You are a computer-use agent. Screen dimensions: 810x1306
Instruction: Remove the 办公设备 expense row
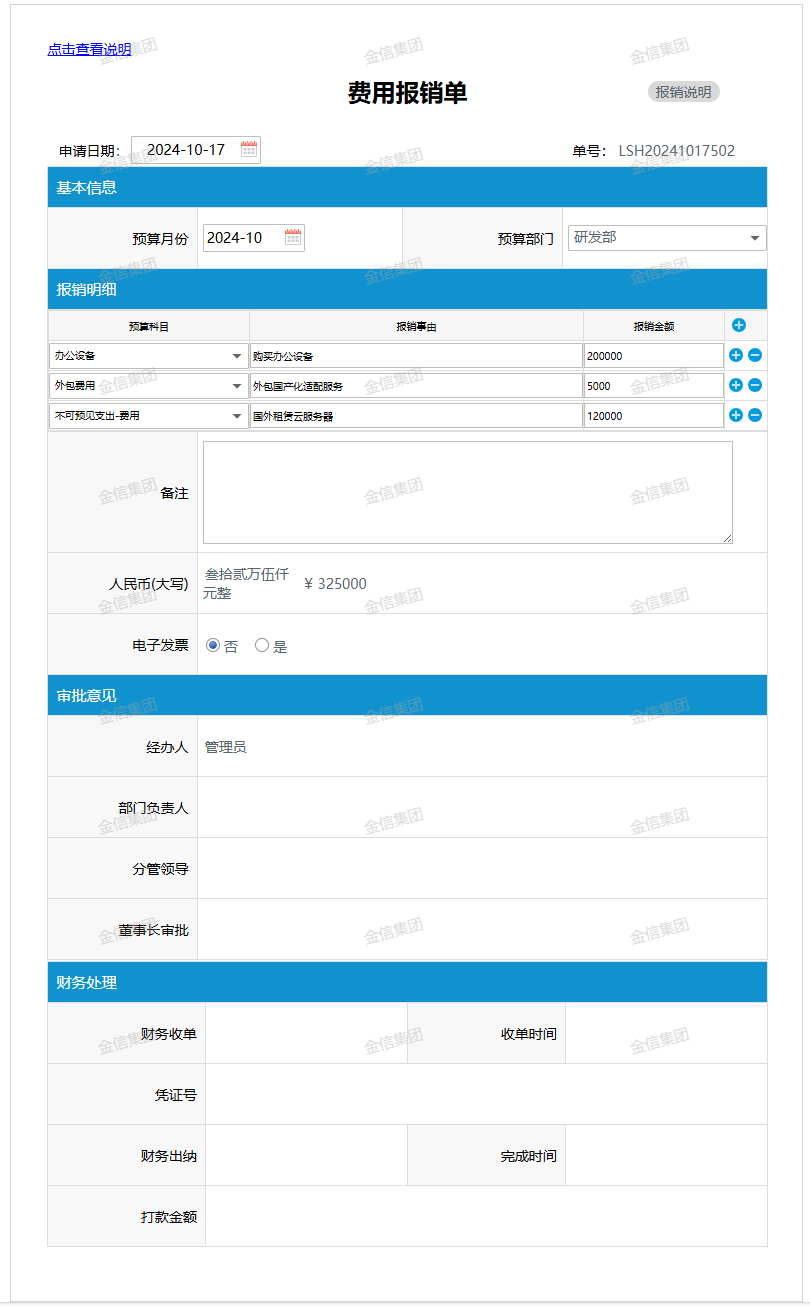point(755,355)
